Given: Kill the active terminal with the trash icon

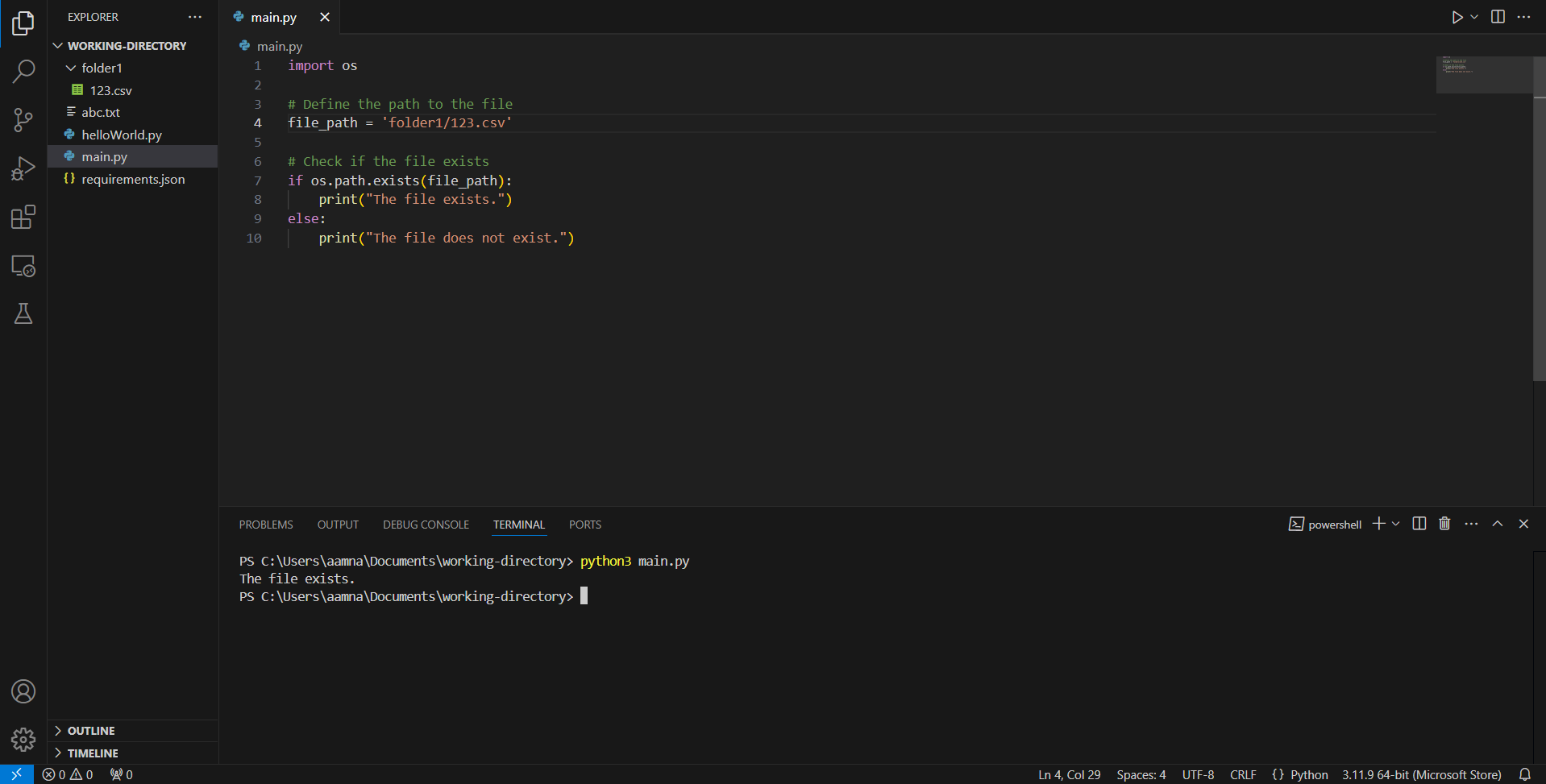Looking at the screenshot, I should [x=1444, y=524].
